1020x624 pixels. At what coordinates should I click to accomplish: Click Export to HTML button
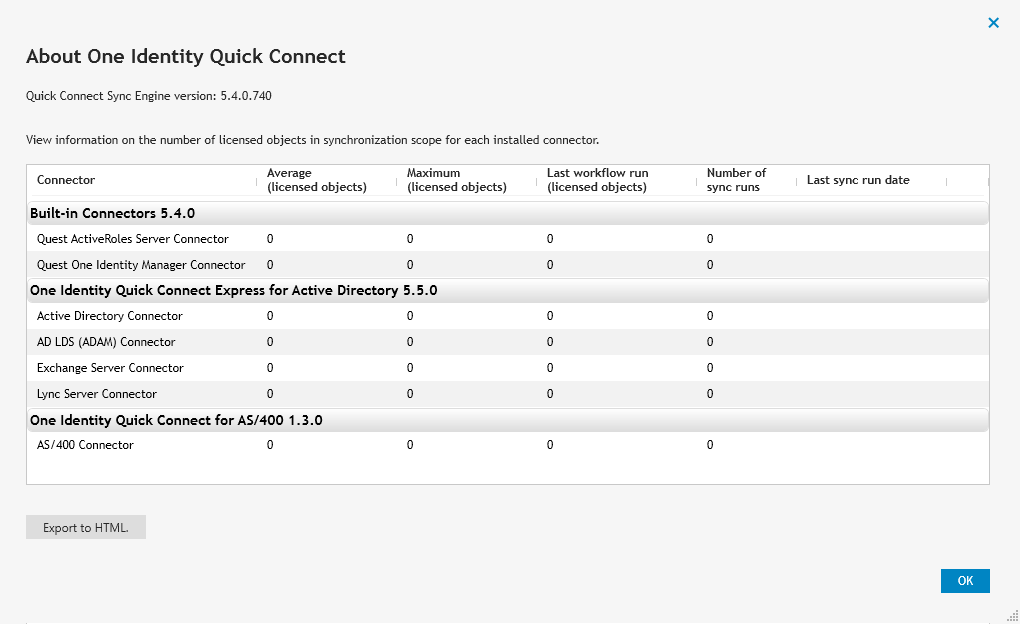86,527
